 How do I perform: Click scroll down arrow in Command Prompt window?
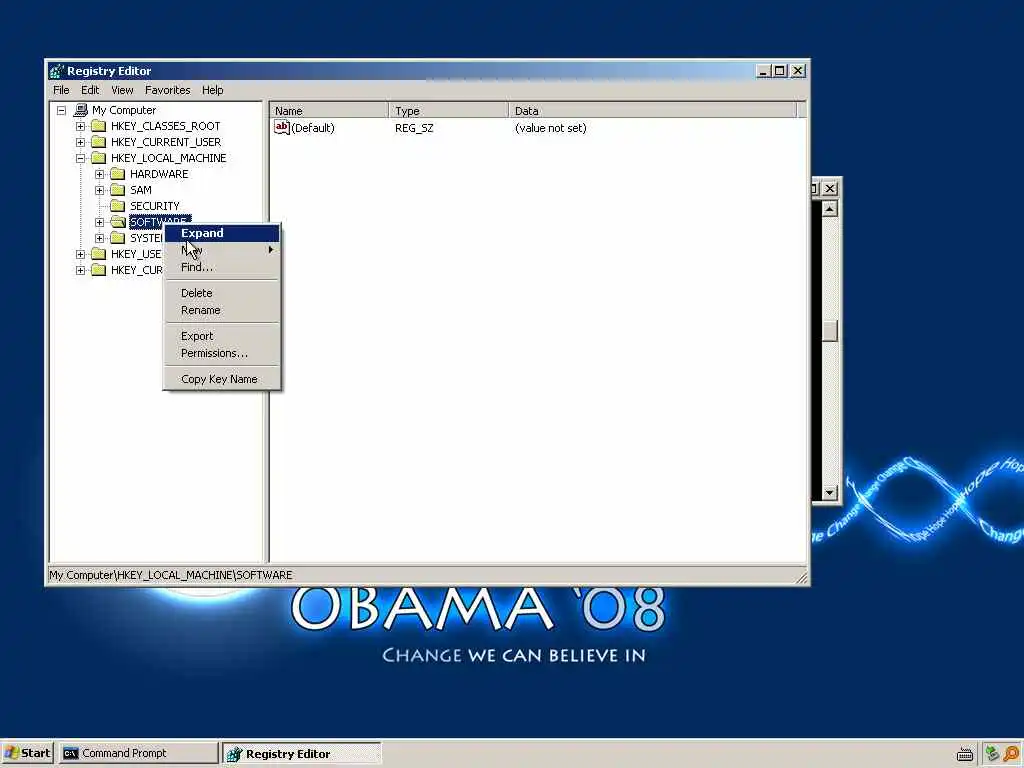829,493
